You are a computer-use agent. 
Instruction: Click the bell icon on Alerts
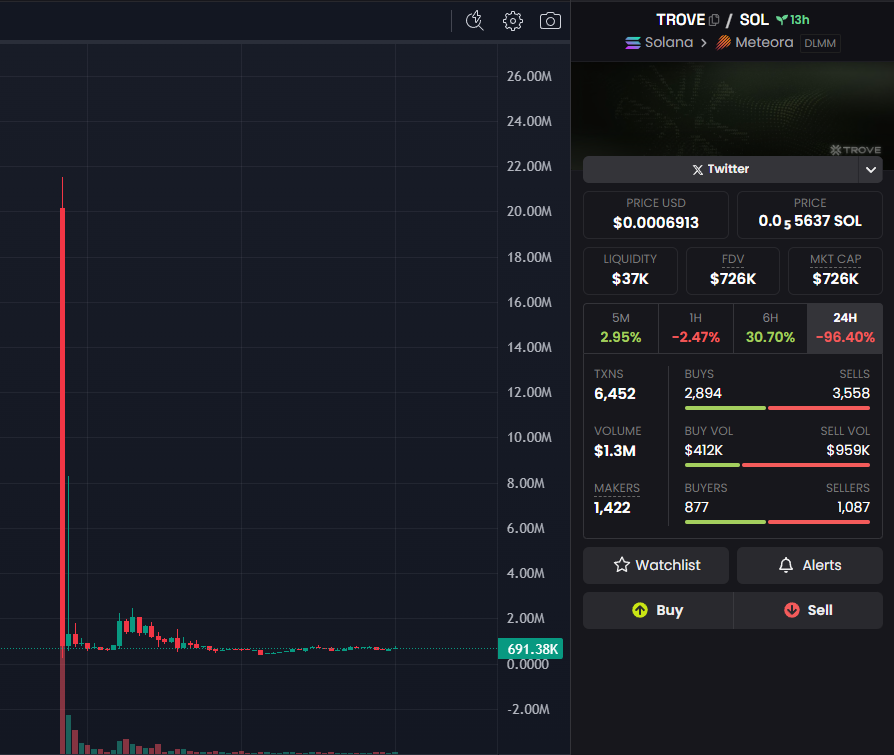786,565
